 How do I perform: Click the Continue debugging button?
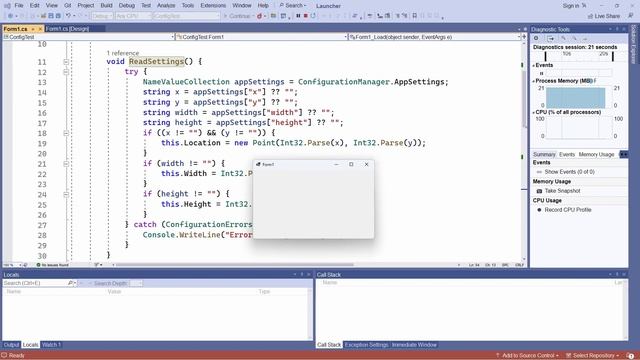click(237, 16)
